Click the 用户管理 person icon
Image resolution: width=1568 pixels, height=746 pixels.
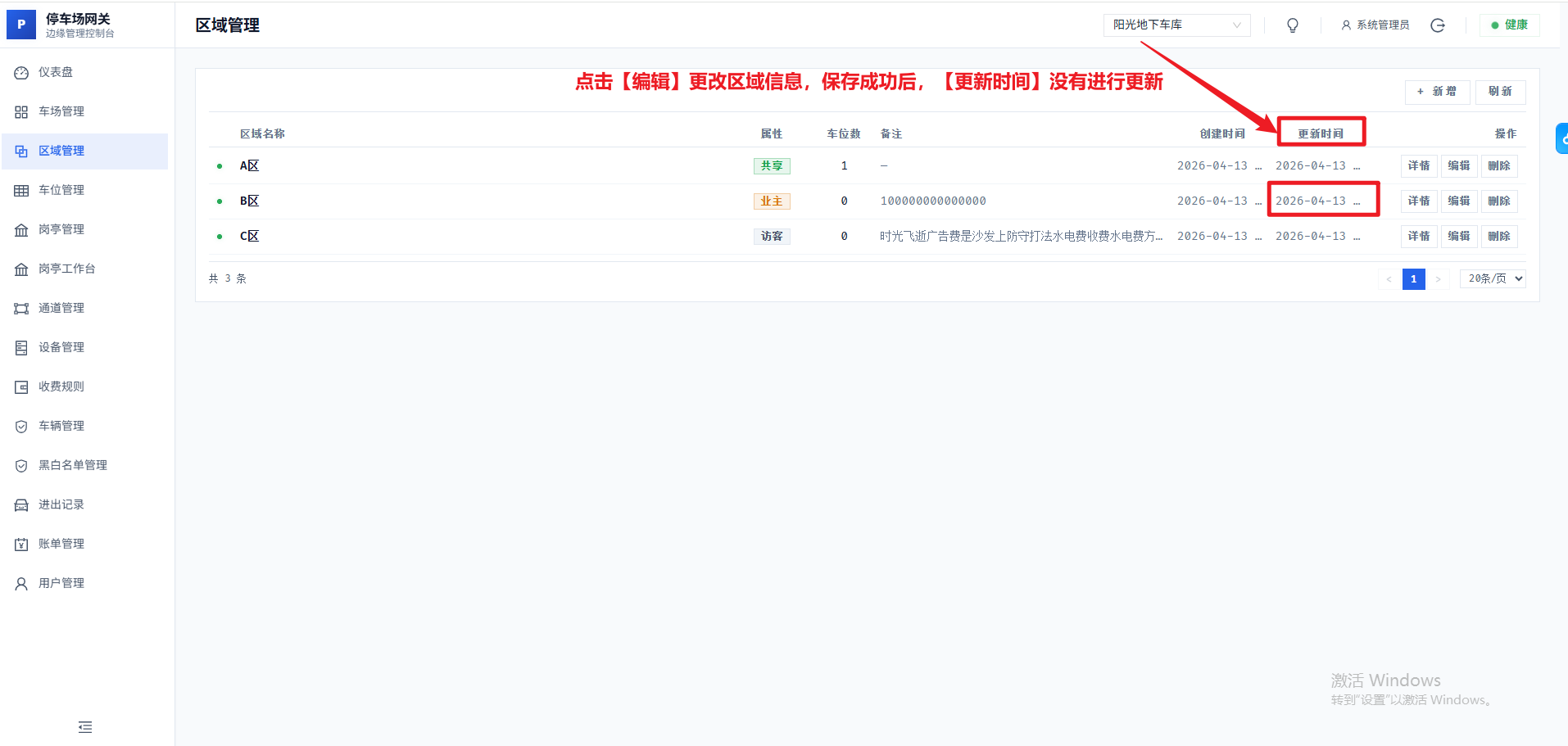tap(21, 584)
